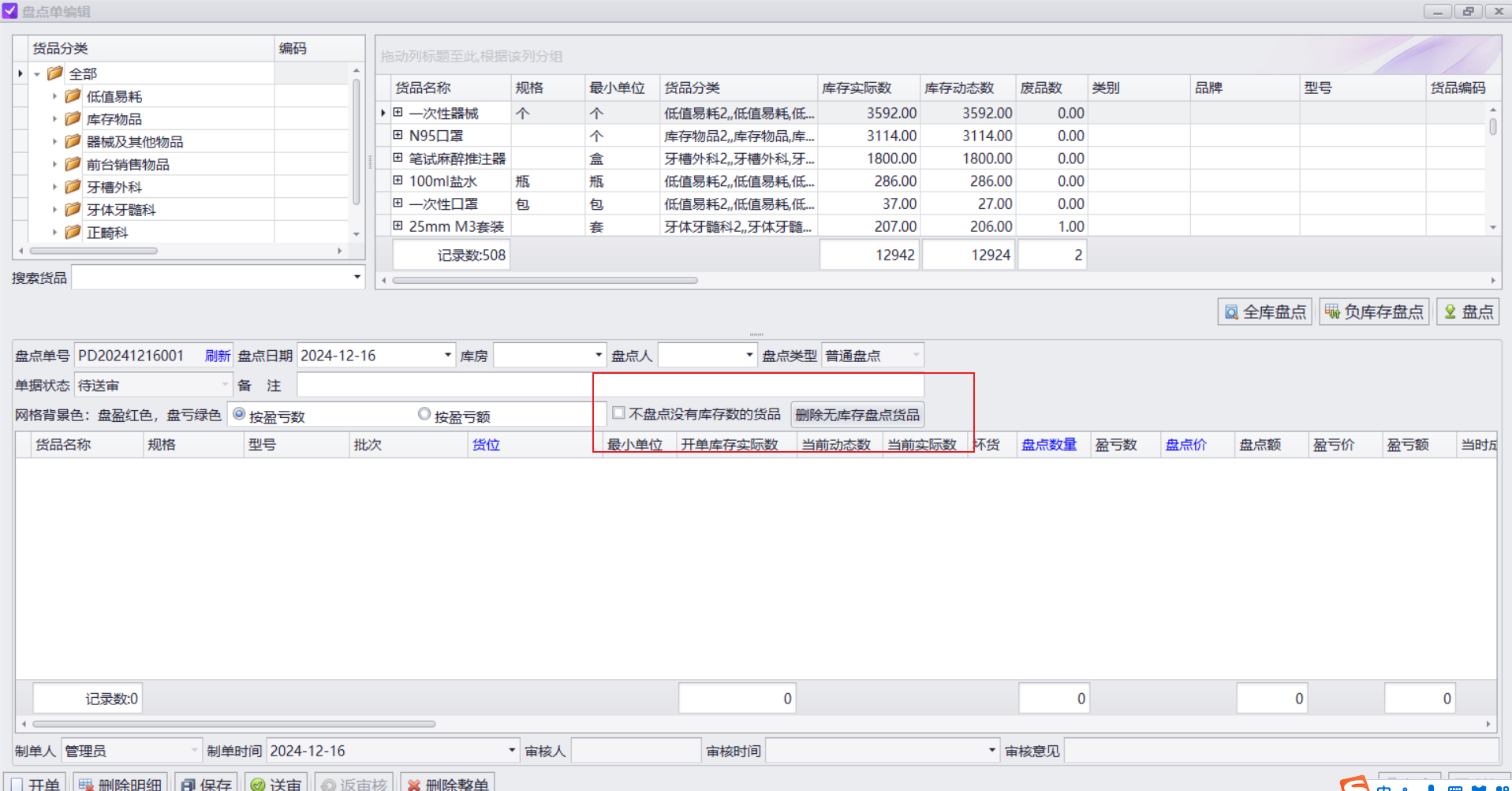Expand the 低值易耗 tree node arrow

point(54,96)
